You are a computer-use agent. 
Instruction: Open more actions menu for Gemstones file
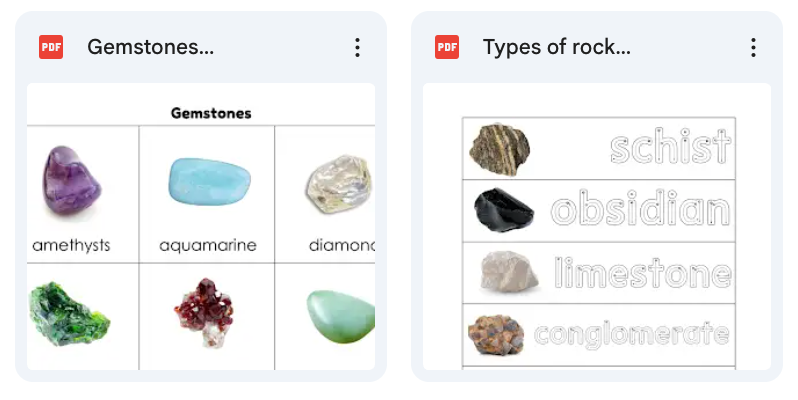click(357, 47)
